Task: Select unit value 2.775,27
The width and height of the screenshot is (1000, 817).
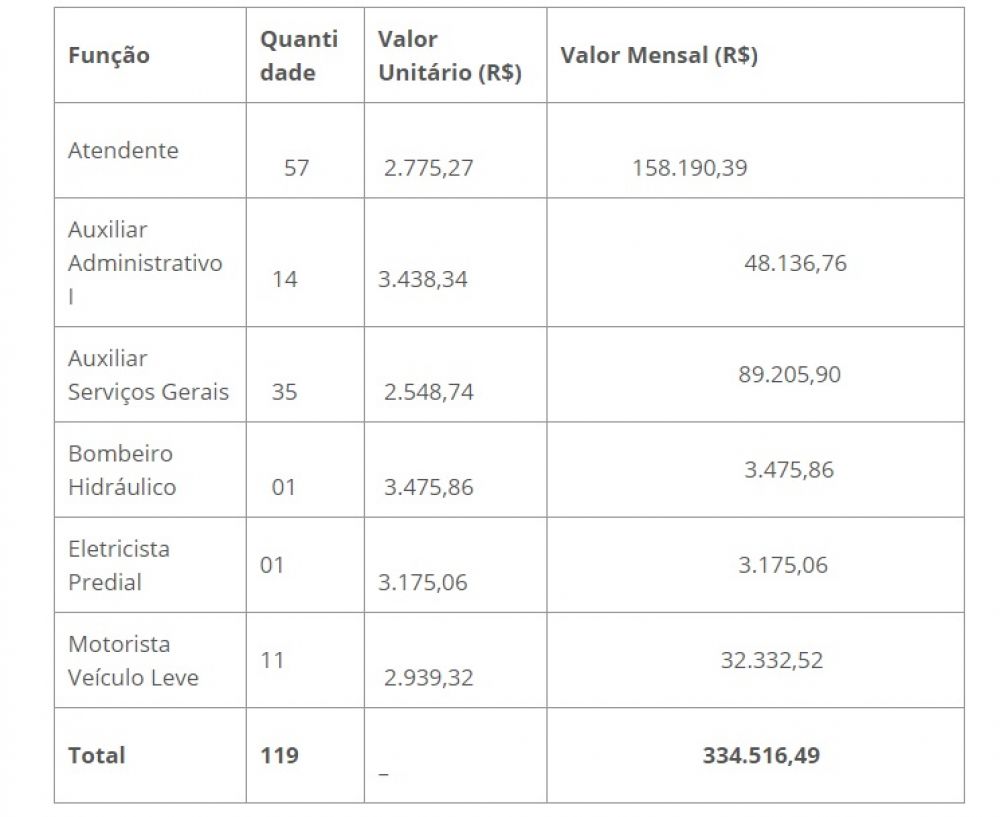Action: click(x=428, y=167)
